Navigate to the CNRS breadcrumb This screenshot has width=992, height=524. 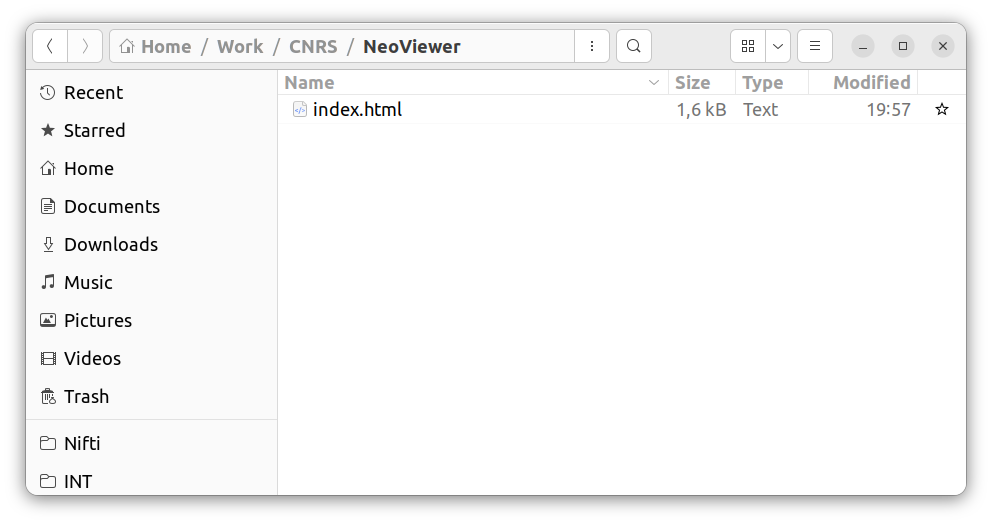click(x=313, y=47)
